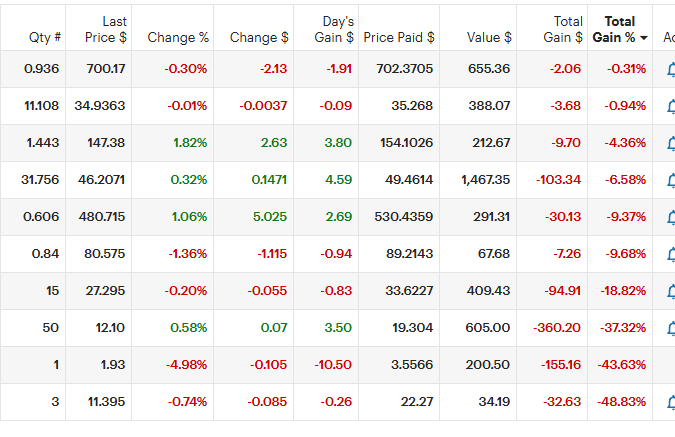Click the alert bell in the 480.715 row
The width and height of the screenshot is (675, 437).
pyautogui.click(x=671, y=217)
